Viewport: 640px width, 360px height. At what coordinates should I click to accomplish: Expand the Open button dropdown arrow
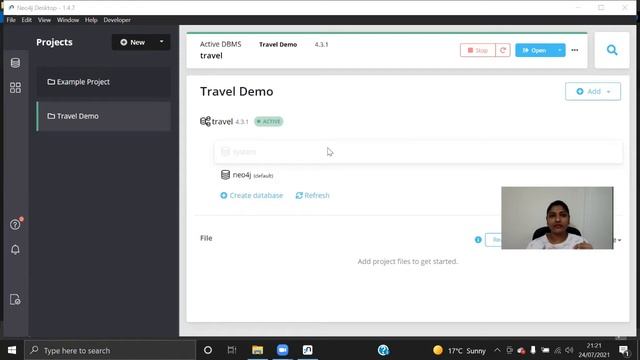pos(559,50)
